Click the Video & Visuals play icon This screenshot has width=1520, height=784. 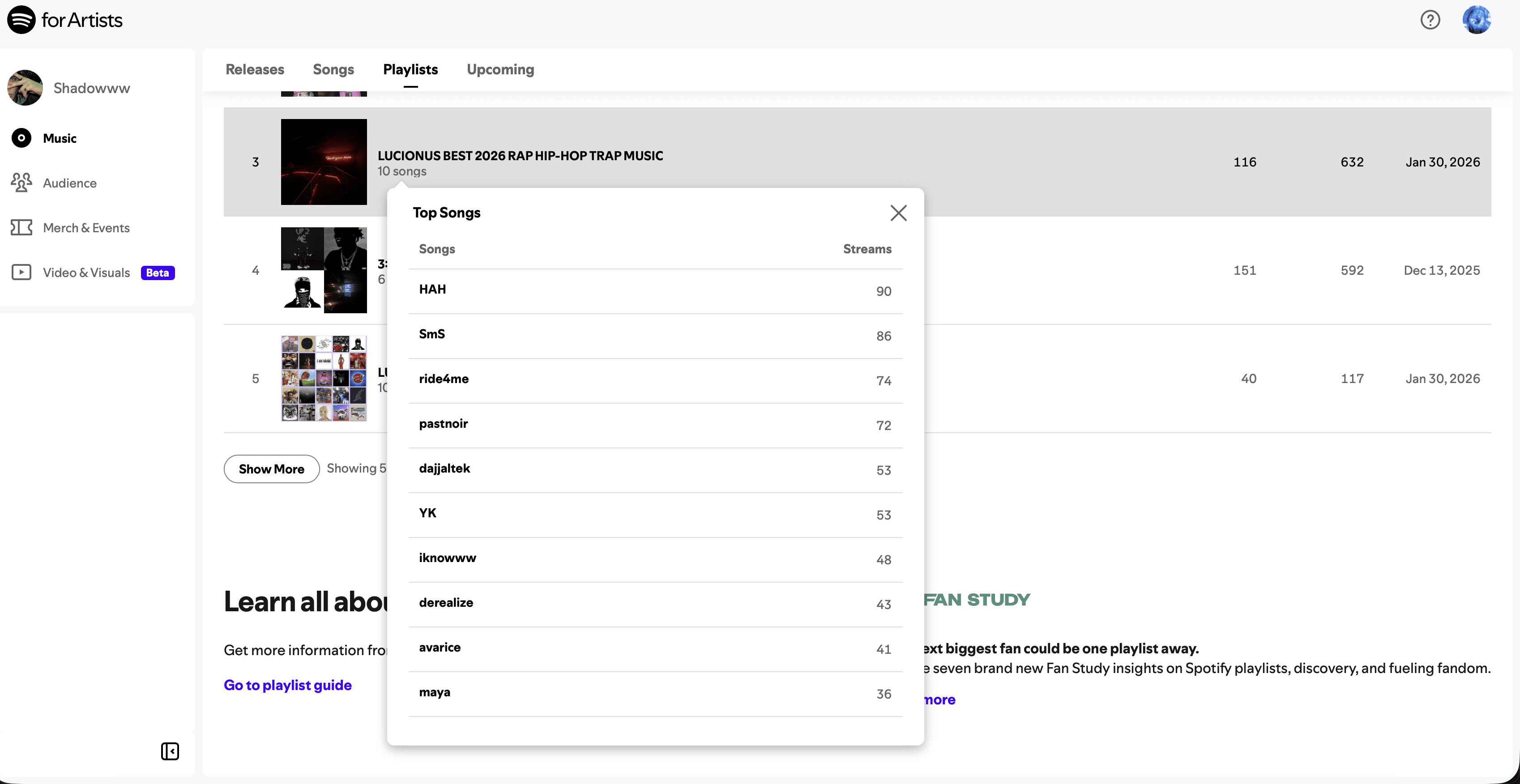click(21, 273)
